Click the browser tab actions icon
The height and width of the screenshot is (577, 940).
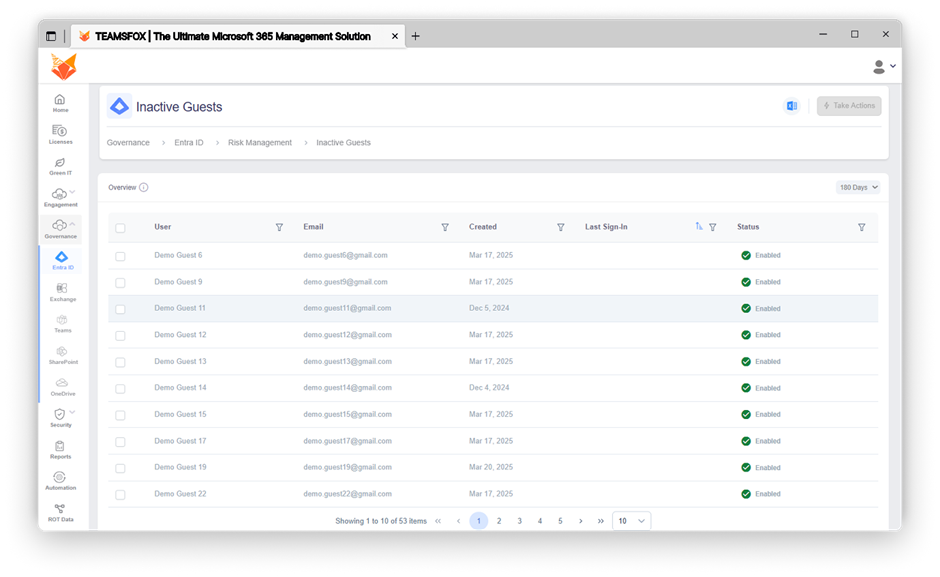point(51,36)
